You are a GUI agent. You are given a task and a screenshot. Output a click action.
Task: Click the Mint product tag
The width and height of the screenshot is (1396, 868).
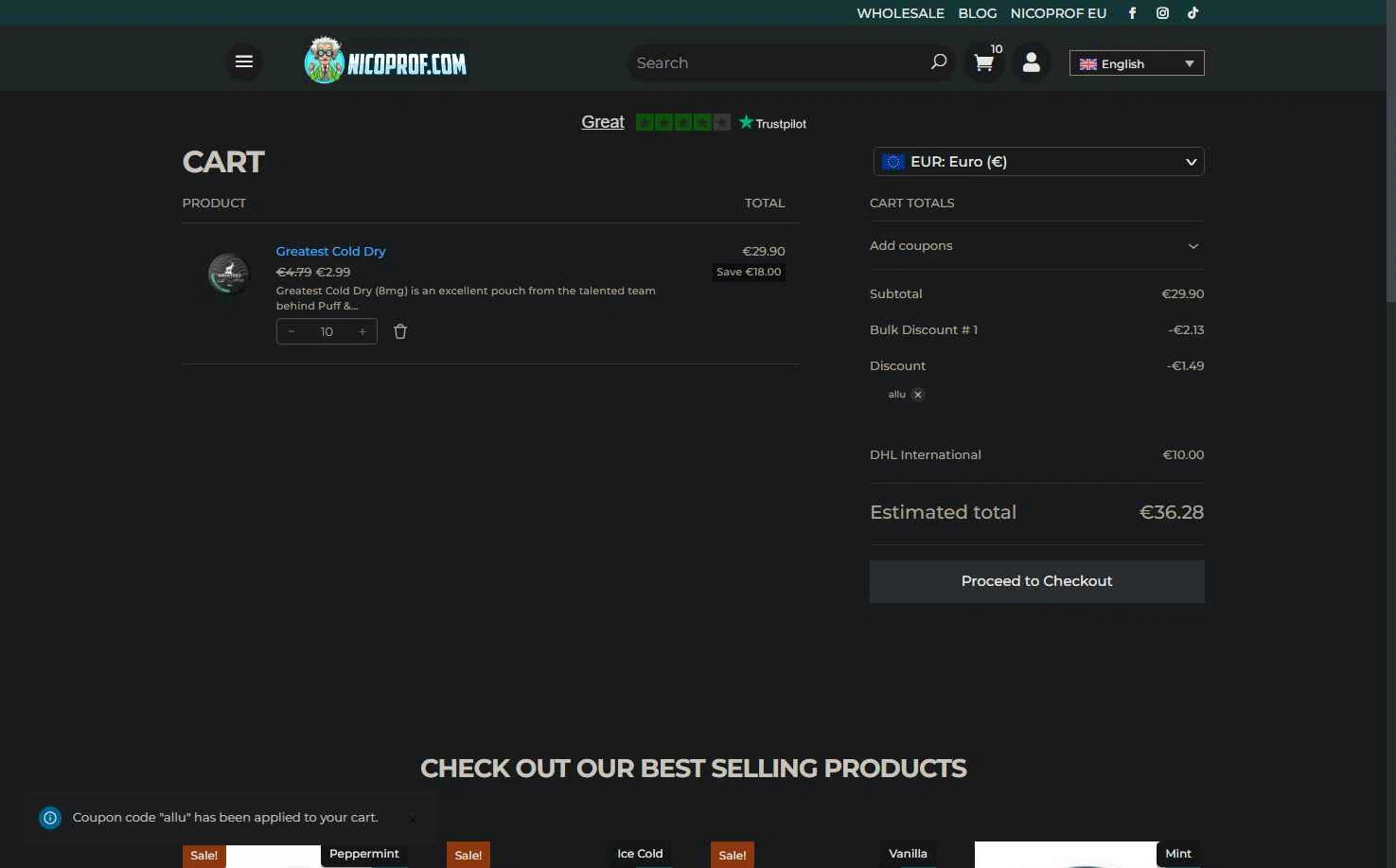[x=1178, y=853]
